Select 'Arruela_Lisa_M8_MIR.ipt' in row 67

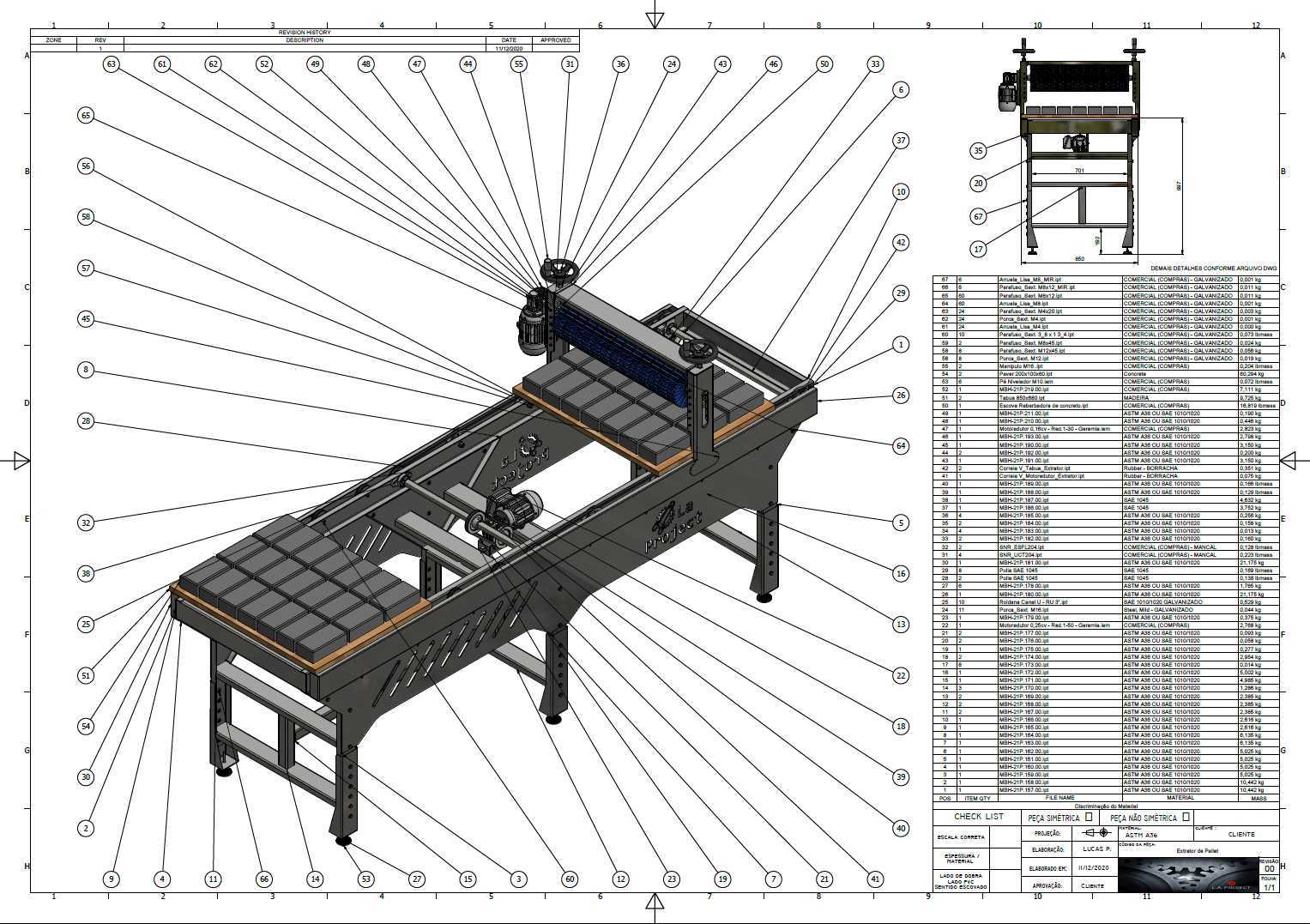pyautogui.click(x=1030, y=280)
